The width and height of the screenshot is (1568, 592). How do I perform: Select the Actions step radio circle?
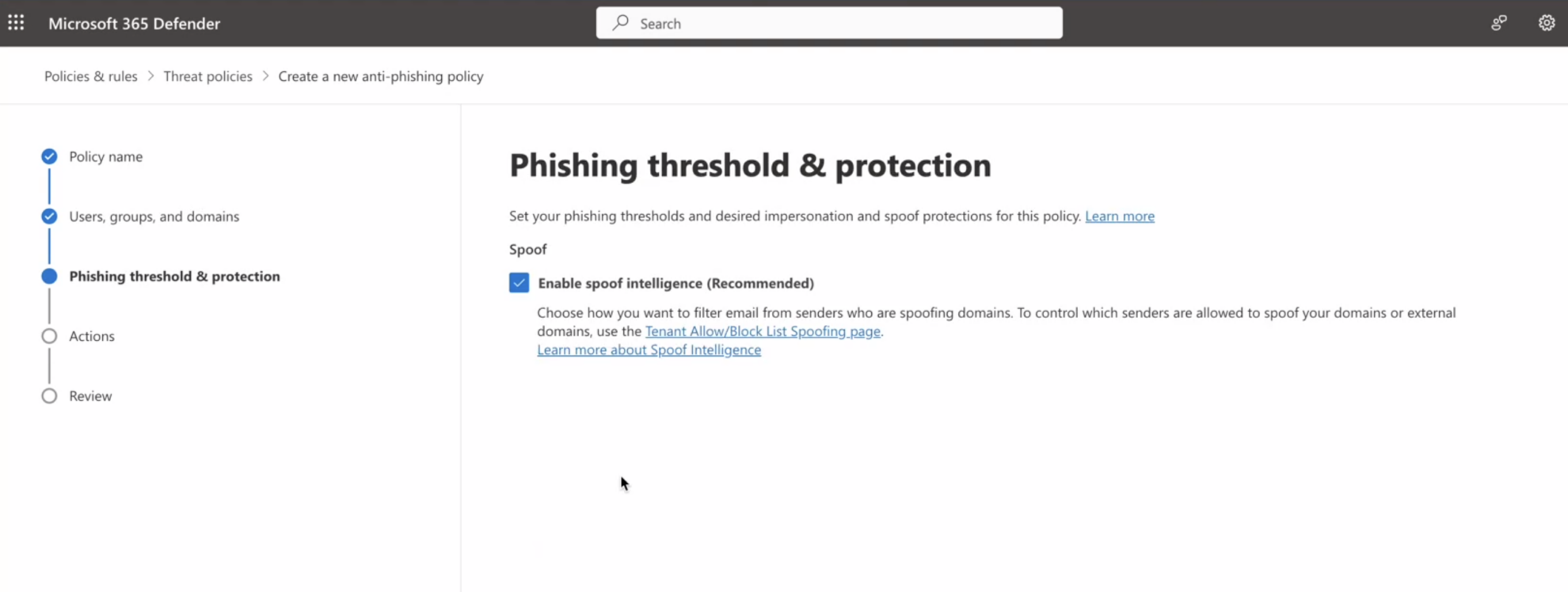click(49, 335)
